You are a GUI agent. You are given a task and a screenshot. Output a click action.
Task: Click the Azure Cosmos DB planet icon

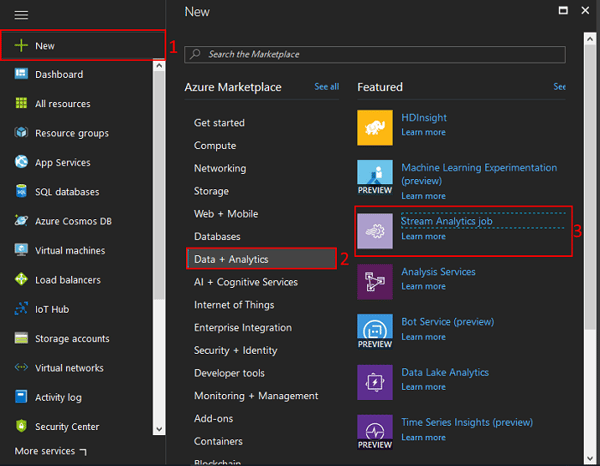point(21,220)
